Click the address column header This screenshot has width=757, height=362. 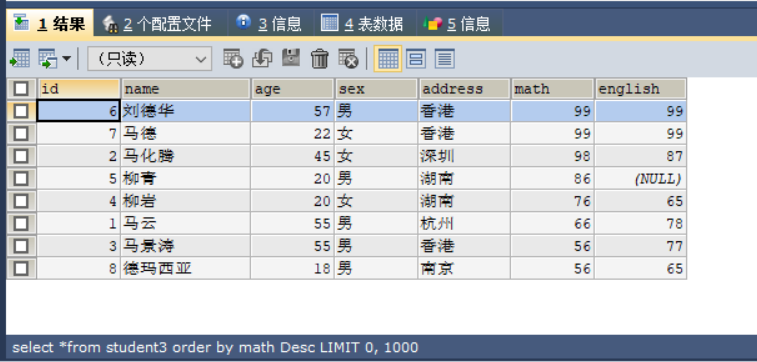(x=464, y=89)
